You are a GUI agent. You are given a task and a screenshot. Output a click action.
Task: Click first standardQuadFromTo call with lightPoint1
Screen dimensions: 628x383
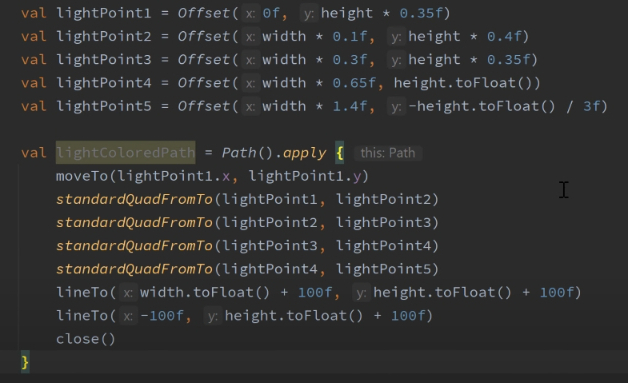pyautogui.click(x=248, y=199)
